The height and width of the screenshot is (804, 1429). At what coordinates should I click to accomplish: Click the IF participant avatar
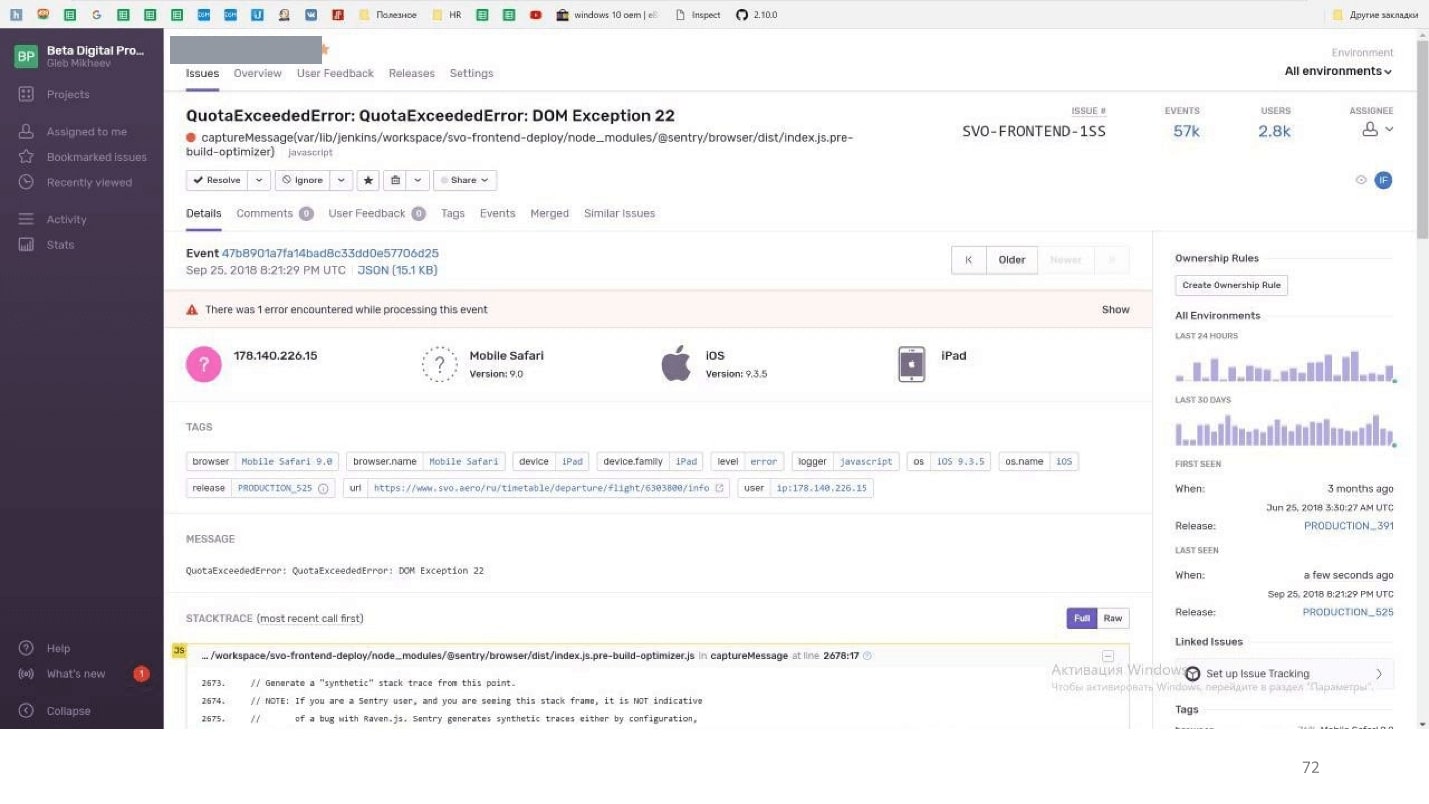[1383, 180]
